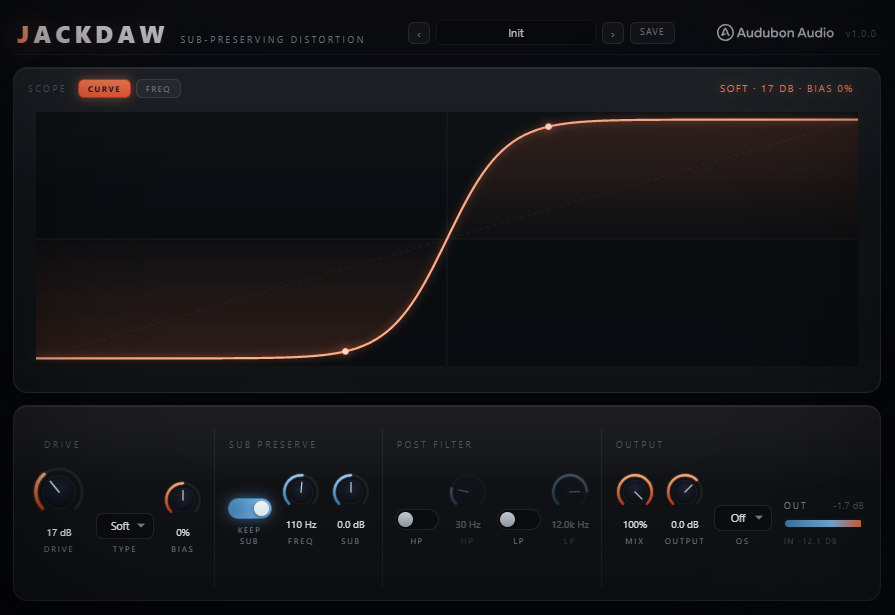Click the -1.7 dB output level readout

[848, 505]
